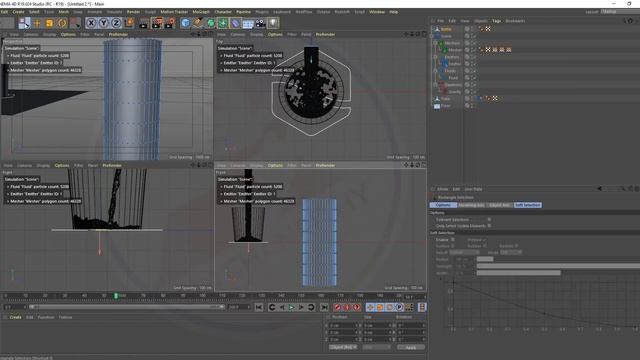
Task: Toggle the Autokeying icon
Action: [x=347, y=307]
